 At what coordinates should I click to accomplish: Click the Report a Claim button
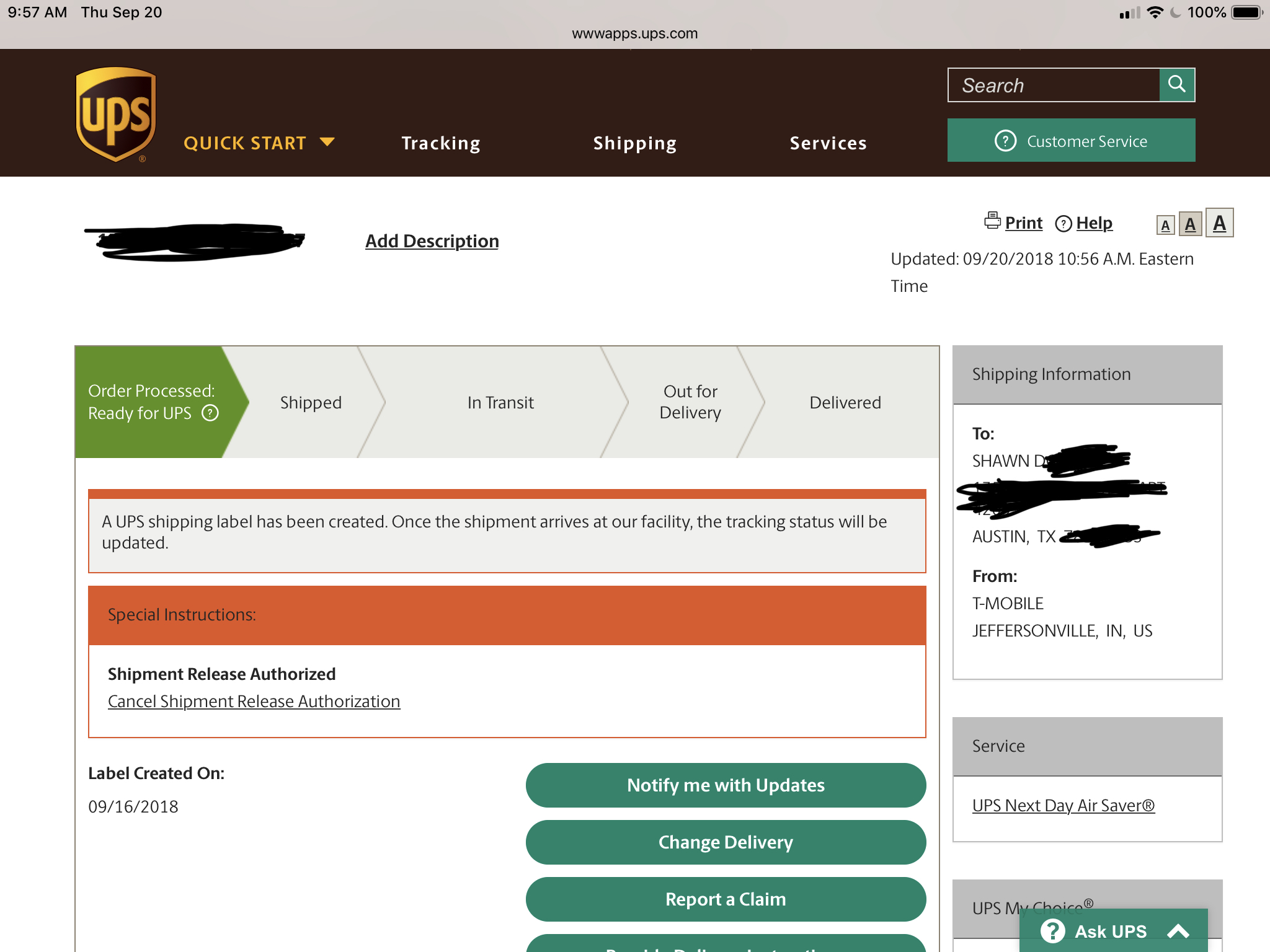click(726, 899)
